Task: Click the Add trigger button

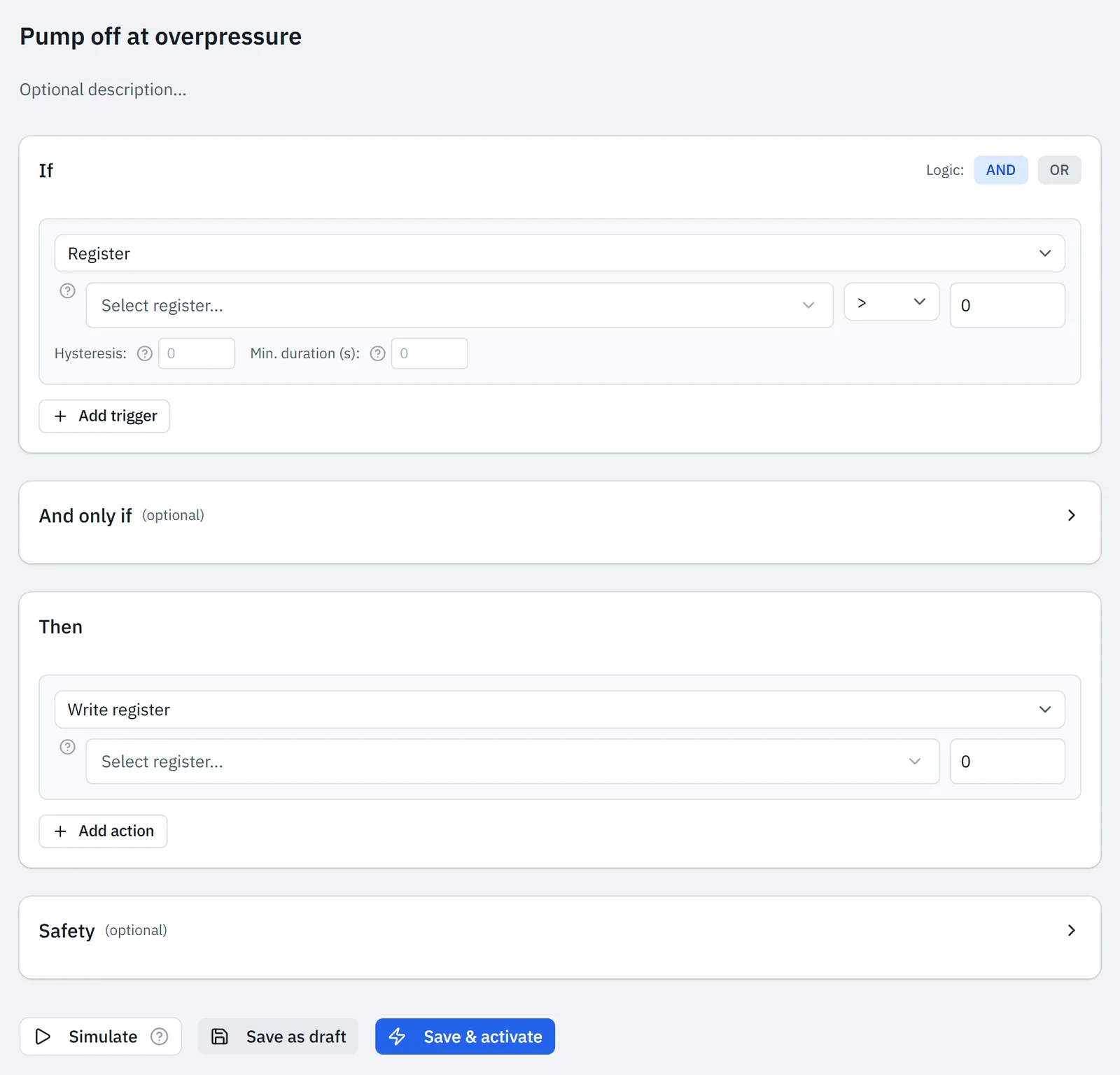Action: point(104,416)
